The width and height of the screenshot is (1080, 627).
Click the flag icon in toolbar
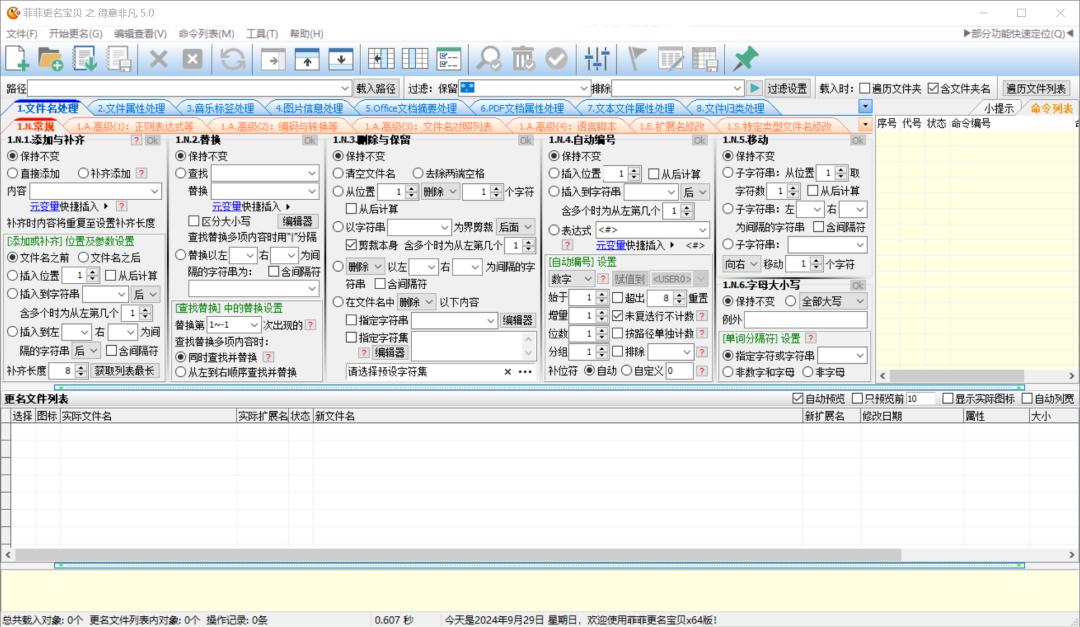coord(637,59)
